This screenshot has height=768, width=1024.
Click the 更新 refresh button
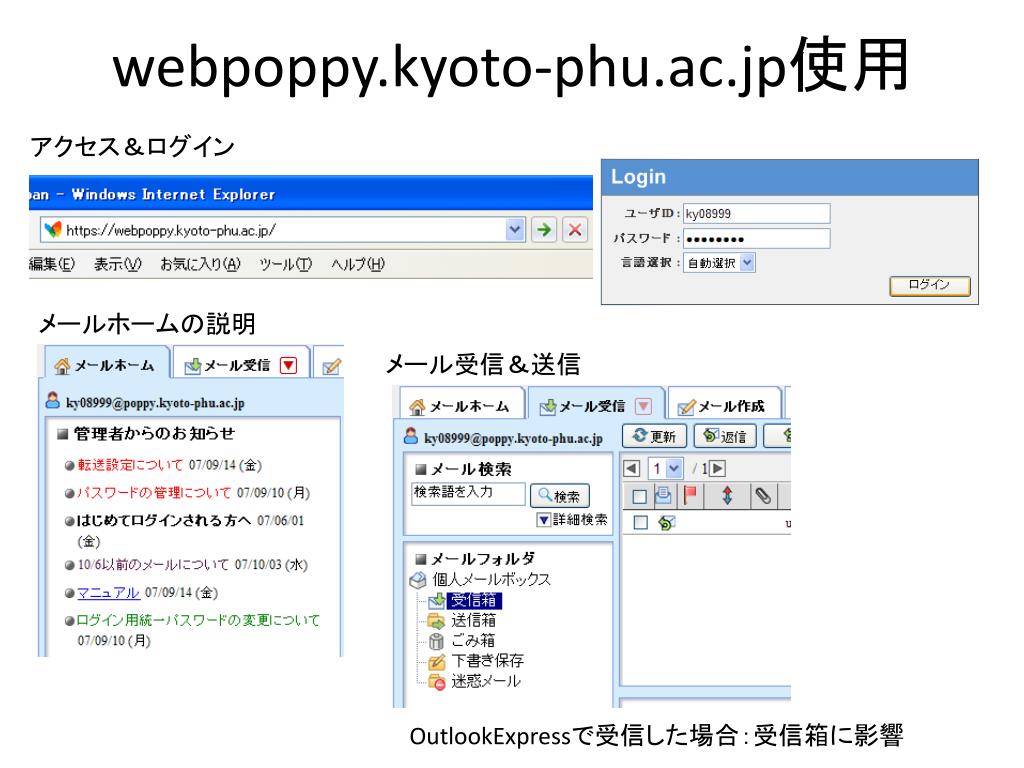coord(655,436)
